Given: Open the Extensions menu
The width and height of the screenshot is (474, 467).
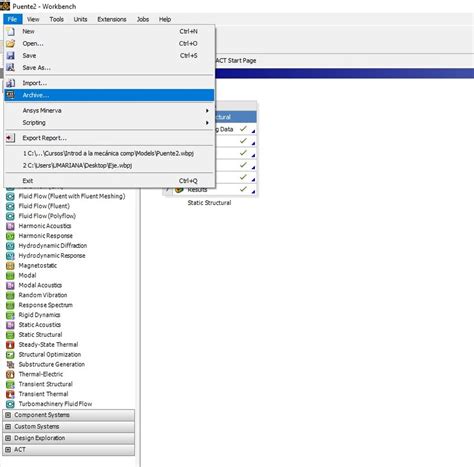Looking at the screenshot, I should tap(112, 19).
